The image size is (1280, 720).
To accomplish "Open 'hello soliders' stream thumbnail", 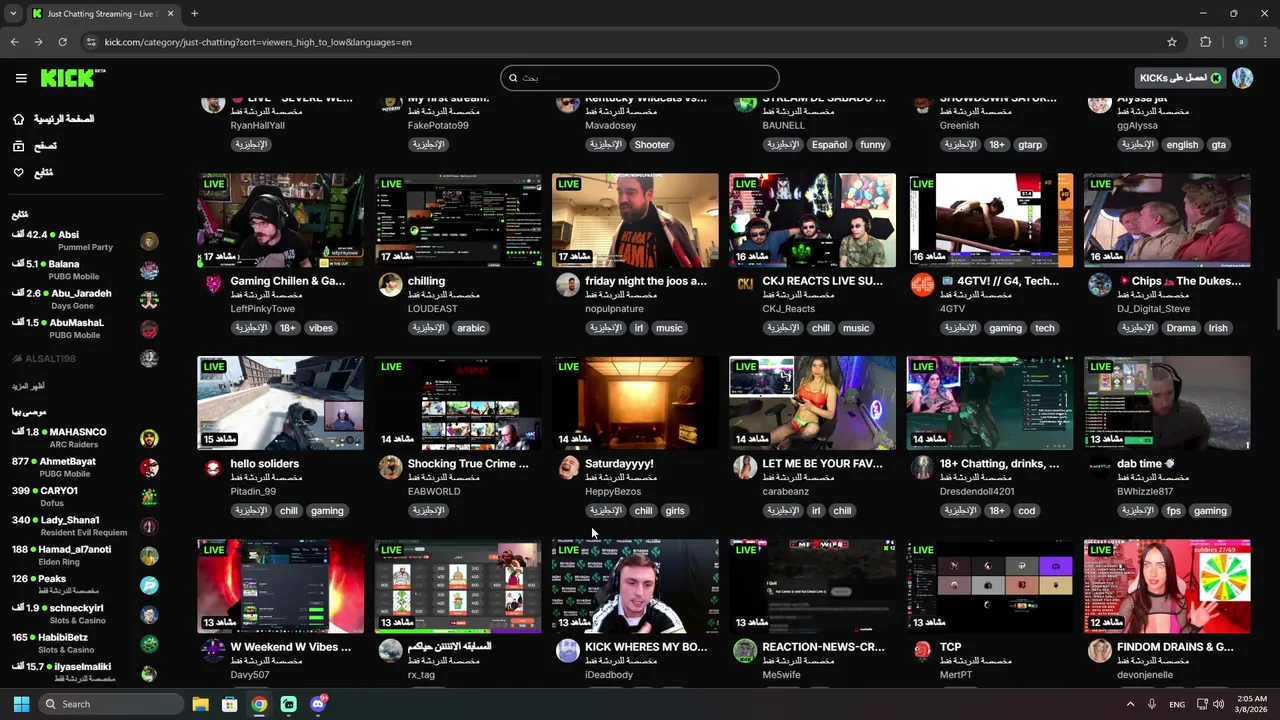I will (x=281, y=403).
